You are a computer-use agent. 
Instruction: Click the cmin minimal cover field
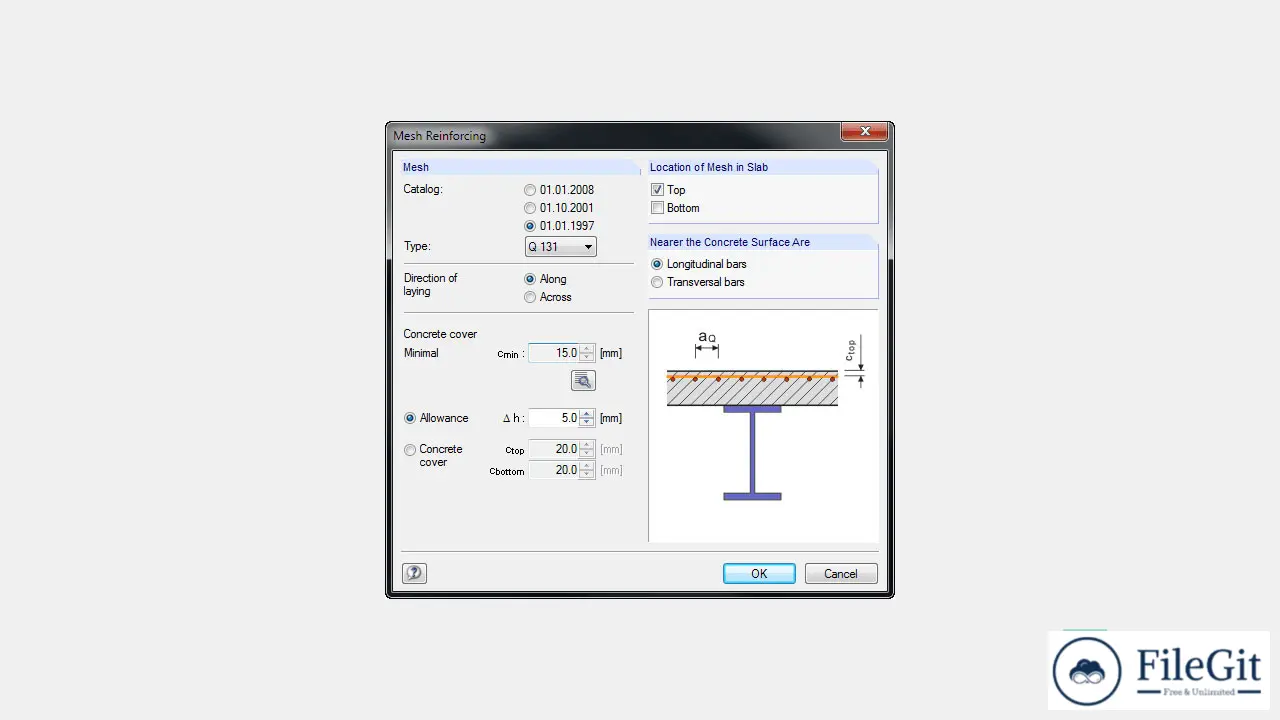(x=554, y=353)
